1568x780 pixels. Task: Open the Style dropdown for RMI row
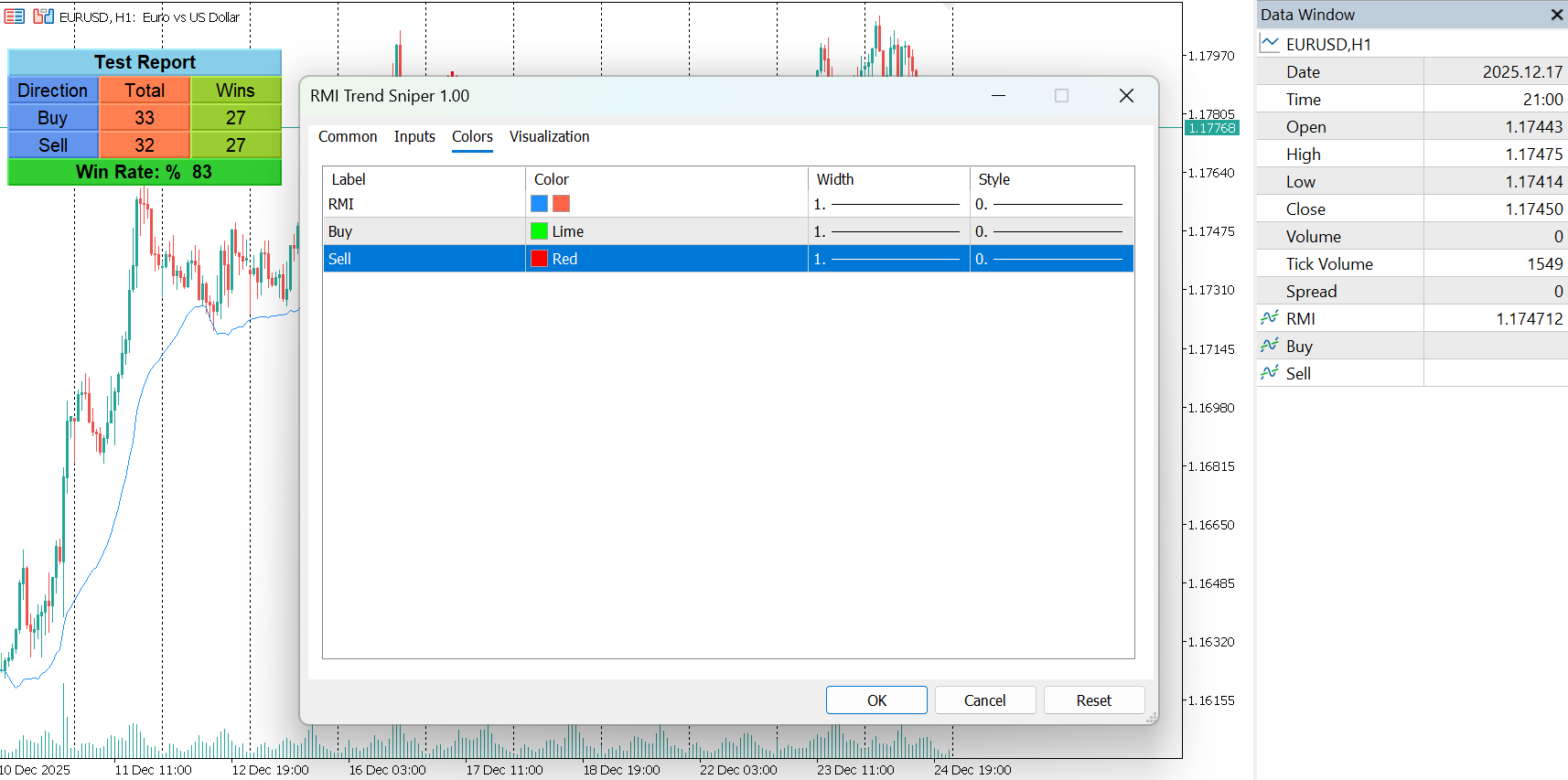coord(1051,204)
